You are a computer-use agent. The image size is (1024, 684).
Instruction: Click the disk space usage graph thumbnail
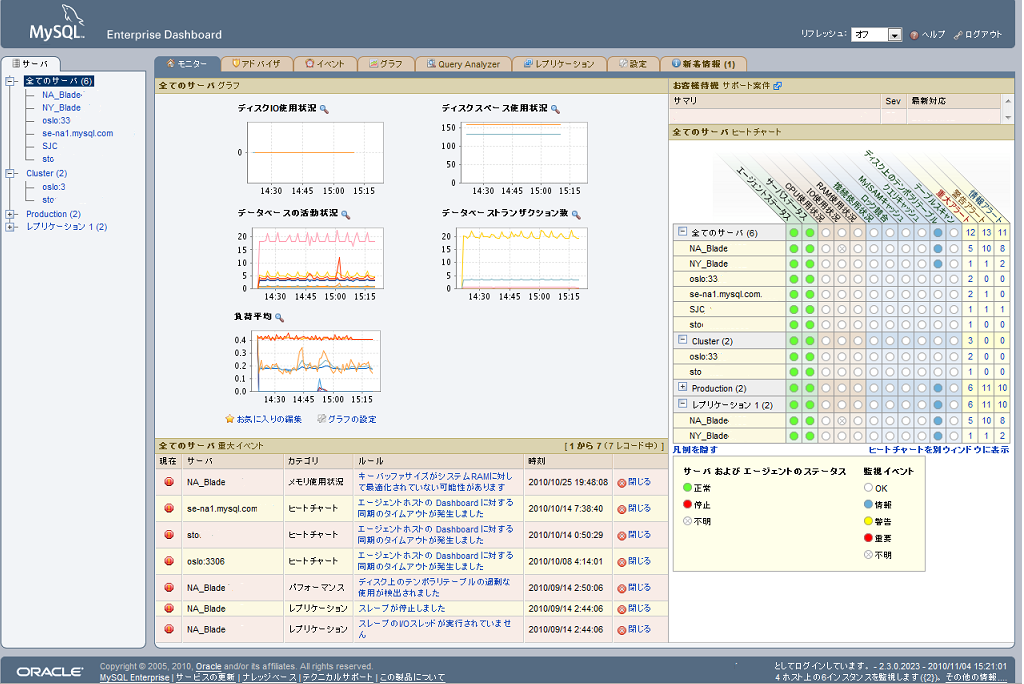pos(524,153)
